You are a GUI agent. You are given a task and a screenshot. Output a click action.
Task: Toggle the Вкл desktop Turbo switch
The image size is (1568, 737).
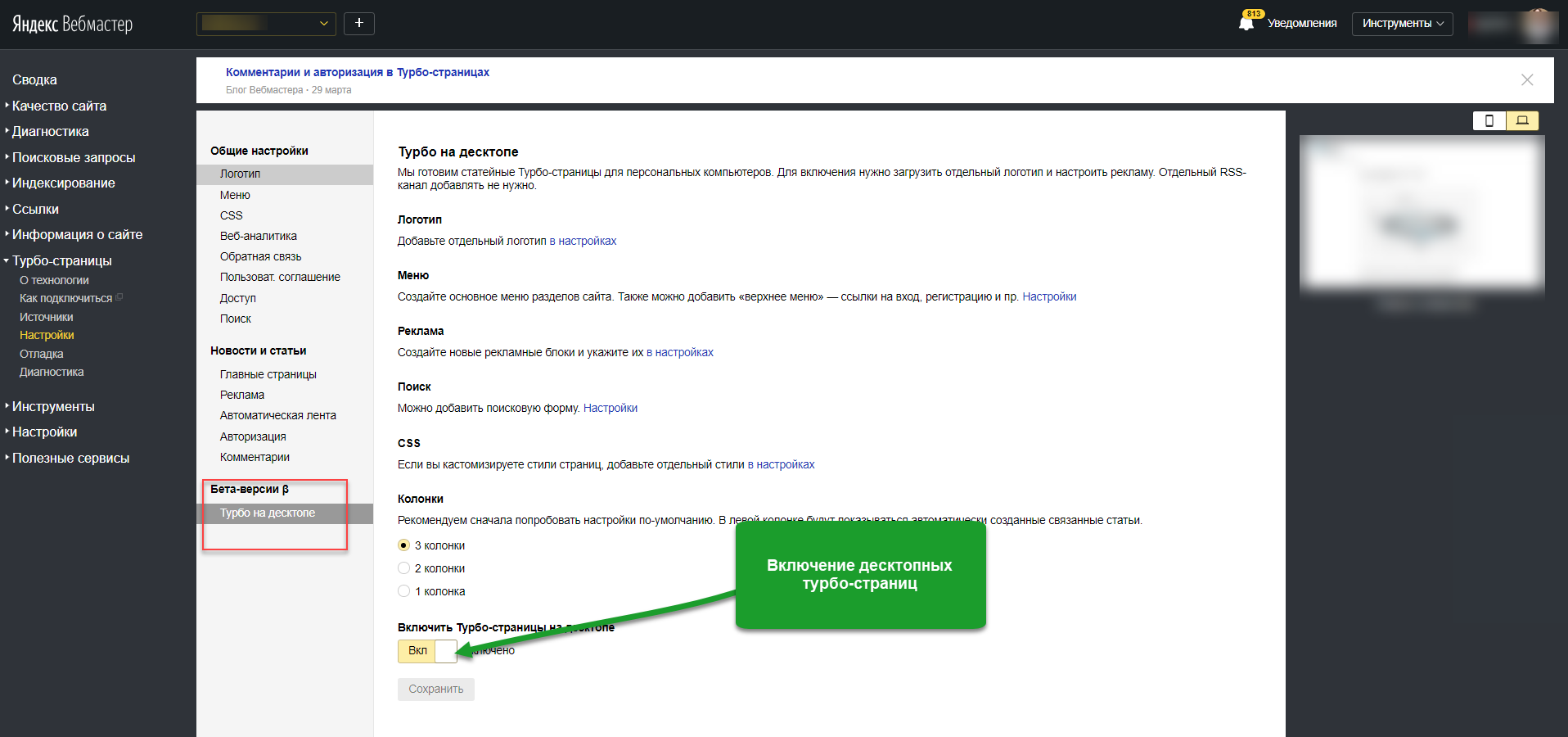tap(427, 651)
